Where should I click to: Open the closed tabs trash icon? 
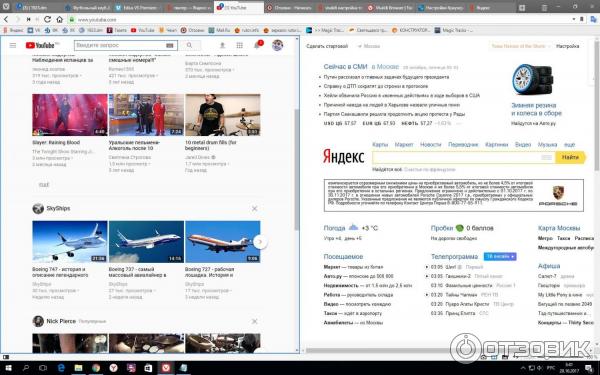545,7
